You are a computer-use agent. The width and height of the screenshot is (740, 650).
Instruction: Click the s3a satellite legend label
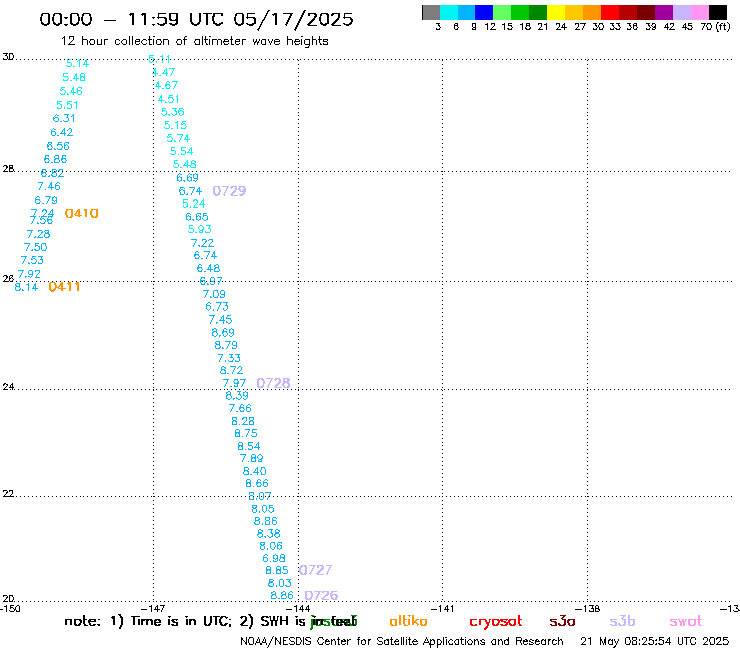click(x=562, y=621)
